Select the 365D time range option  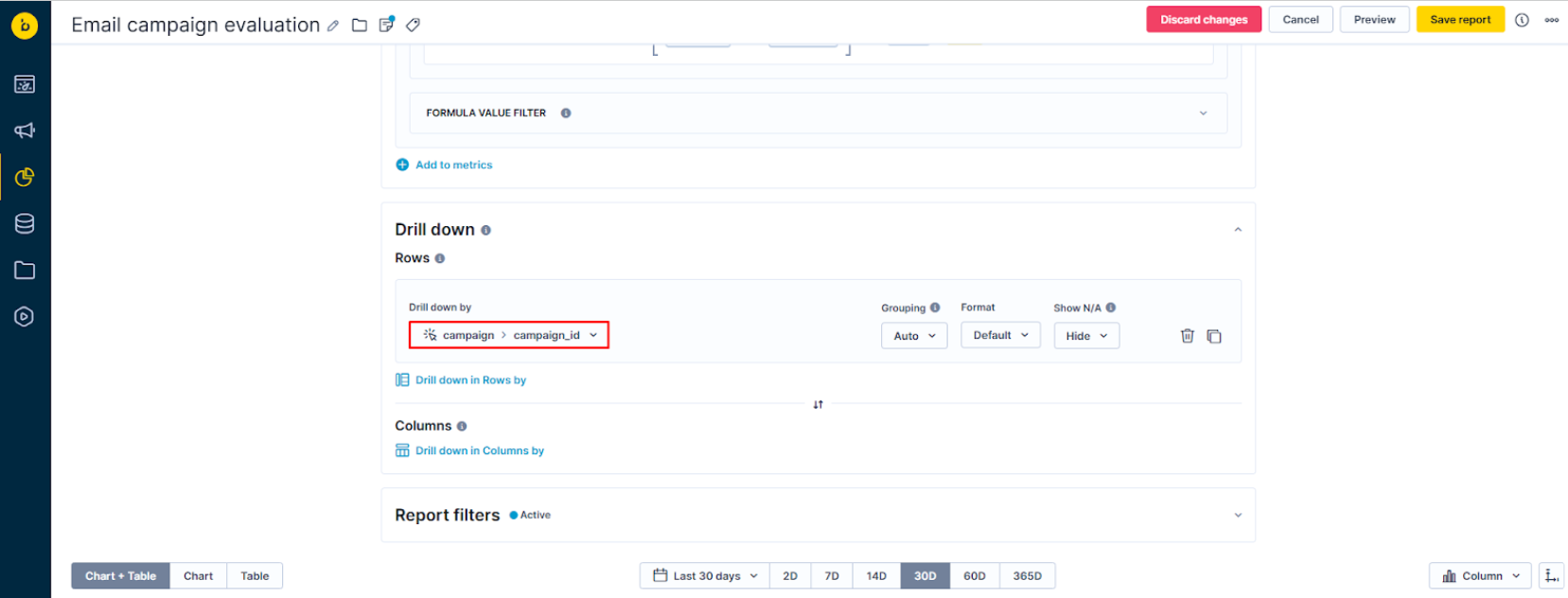[1027, 576]
